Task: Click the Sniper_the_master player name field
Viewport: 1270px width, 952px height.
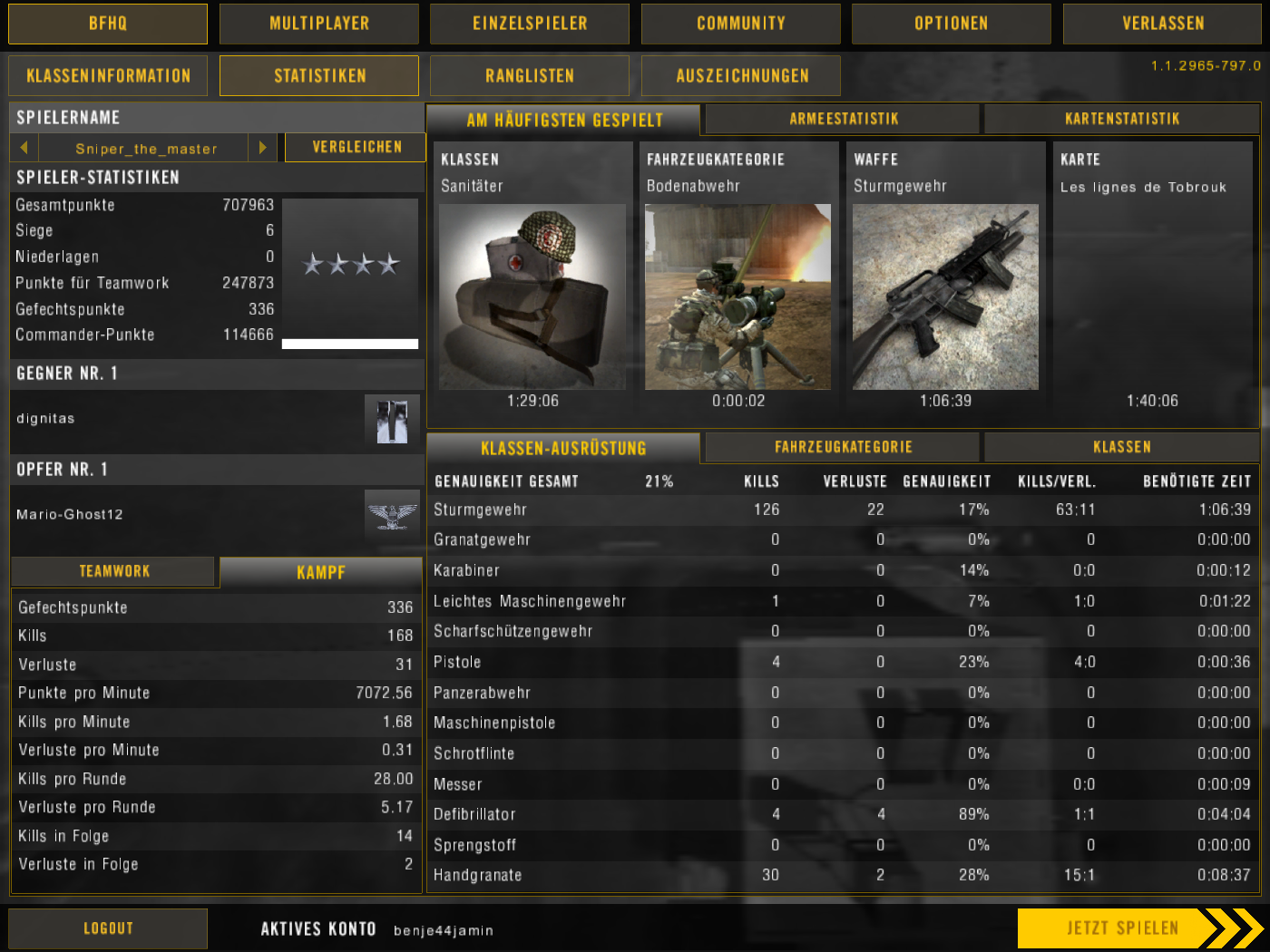Action: (146, 149)
